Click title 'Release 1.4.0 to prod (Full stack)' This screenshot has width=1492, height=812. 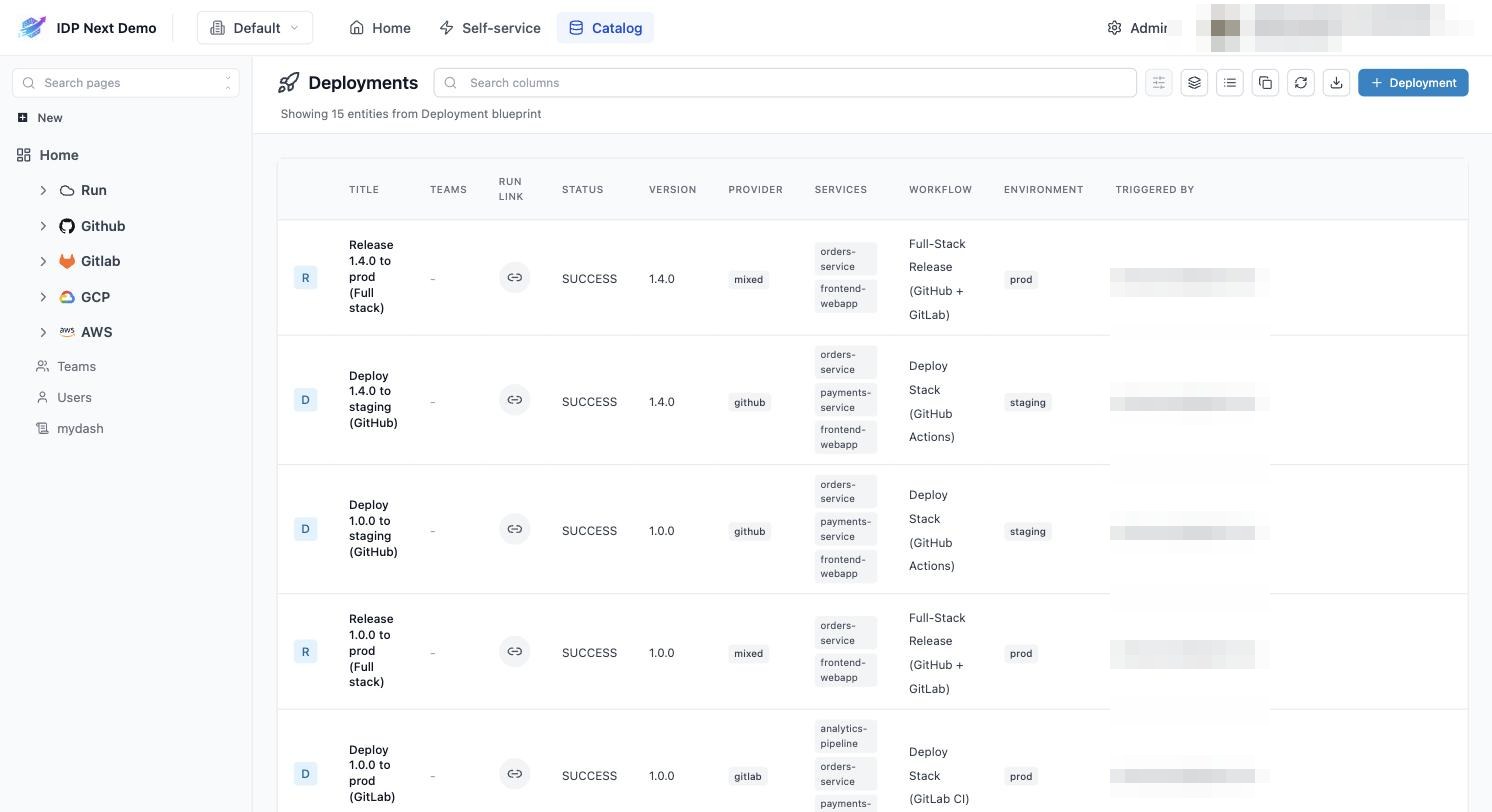pyautogui.click(x=371, y=277)
